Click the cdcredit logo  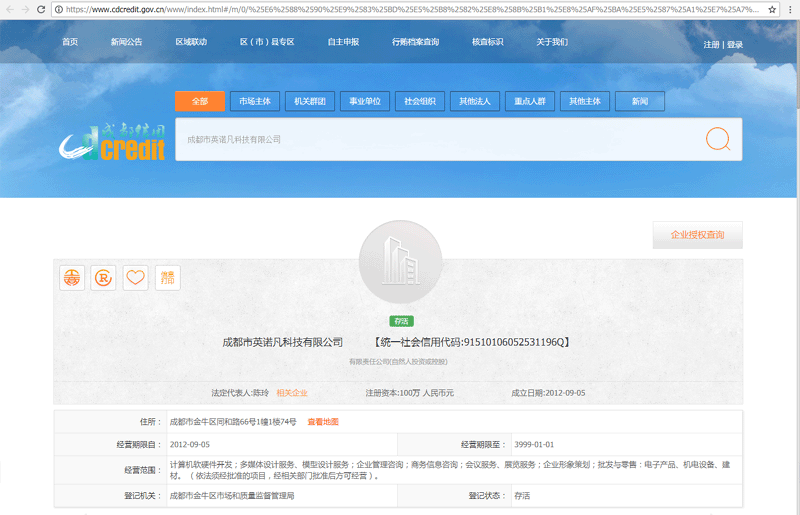tap(112, 144)
